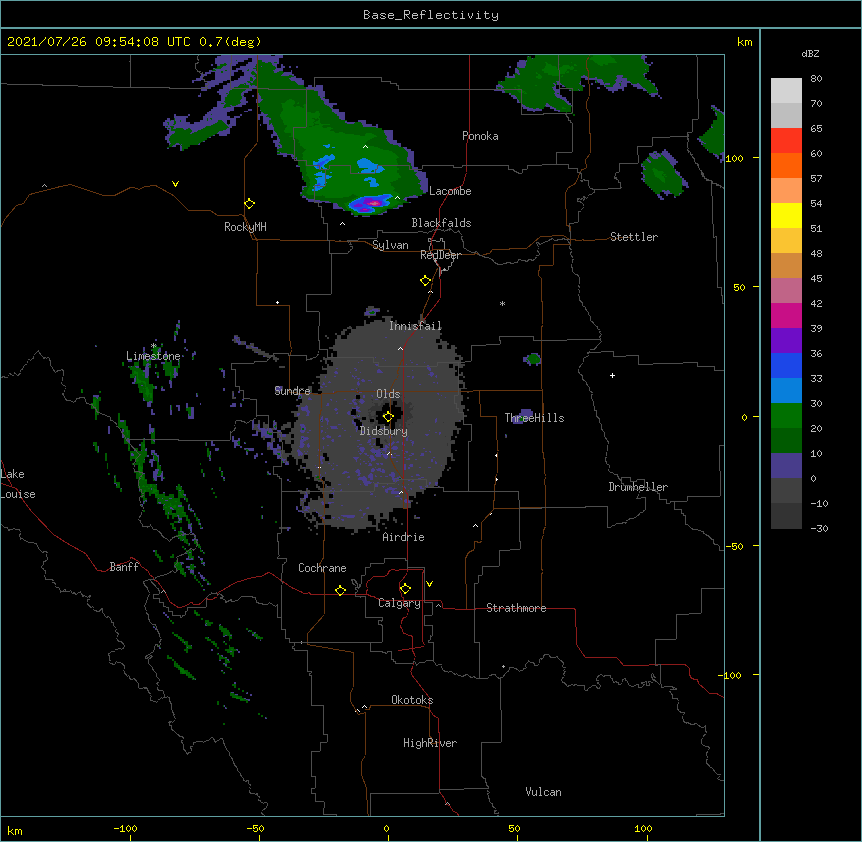Select the magenta 39 dBZ legend swatch
Screen dimensions: 862x842
(x=786, y=315)
